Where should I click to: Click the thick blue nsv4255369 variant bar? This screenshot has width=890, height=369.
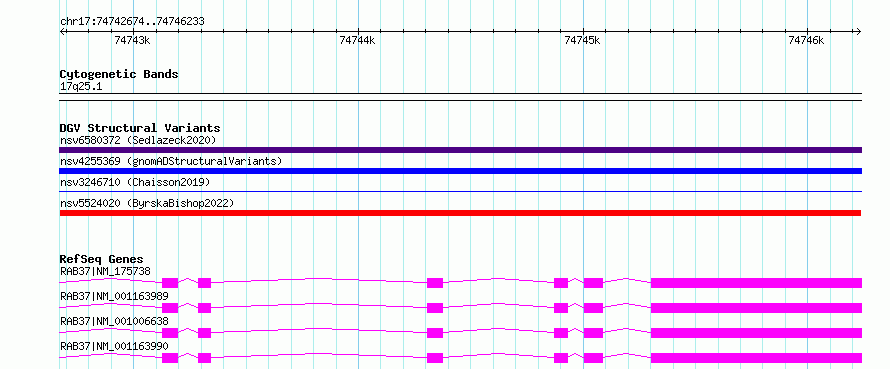(x=460, y=171)
